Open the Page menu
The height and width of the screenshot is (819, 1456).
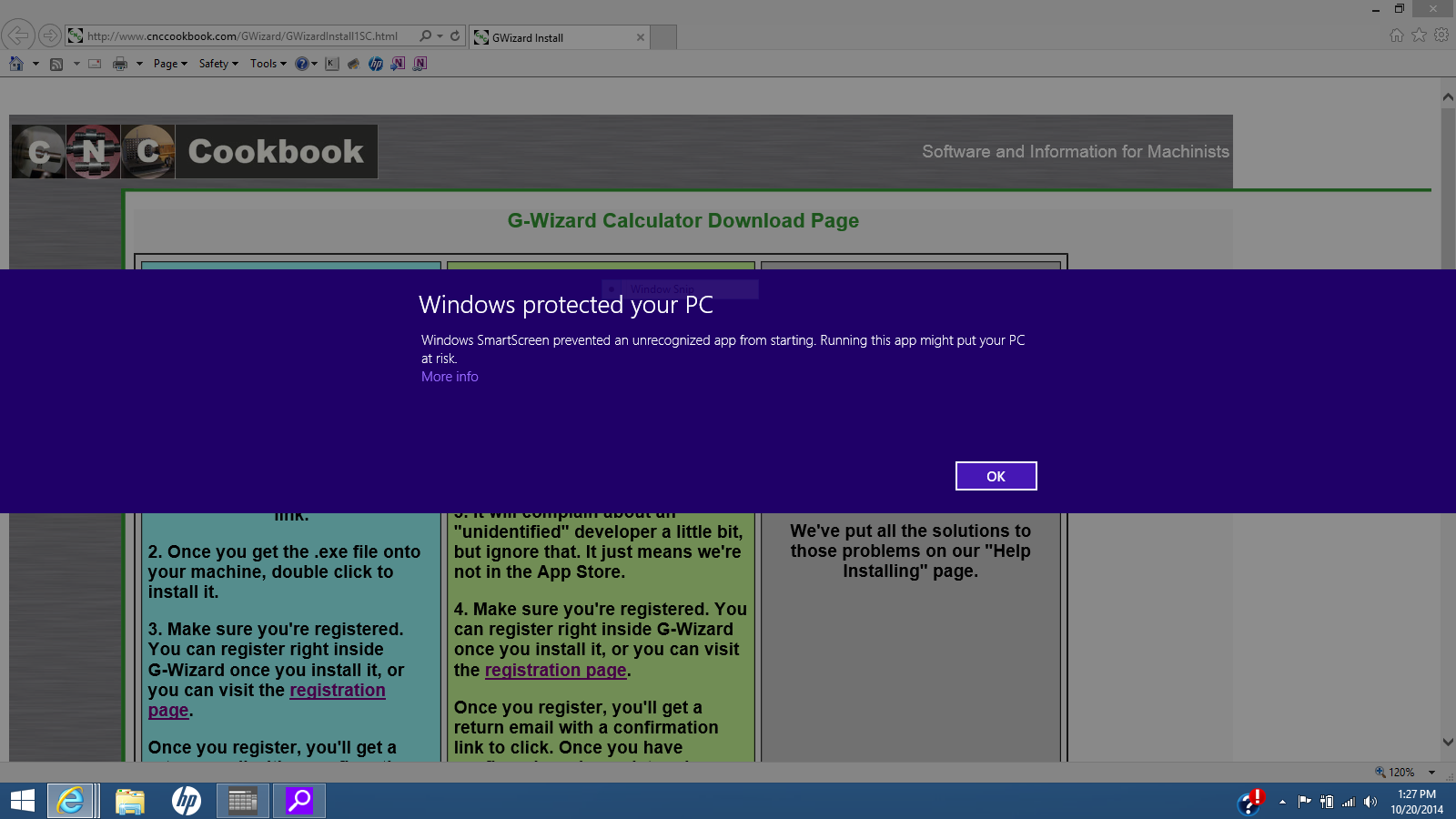pyautogui.click(x=170, y=64)
